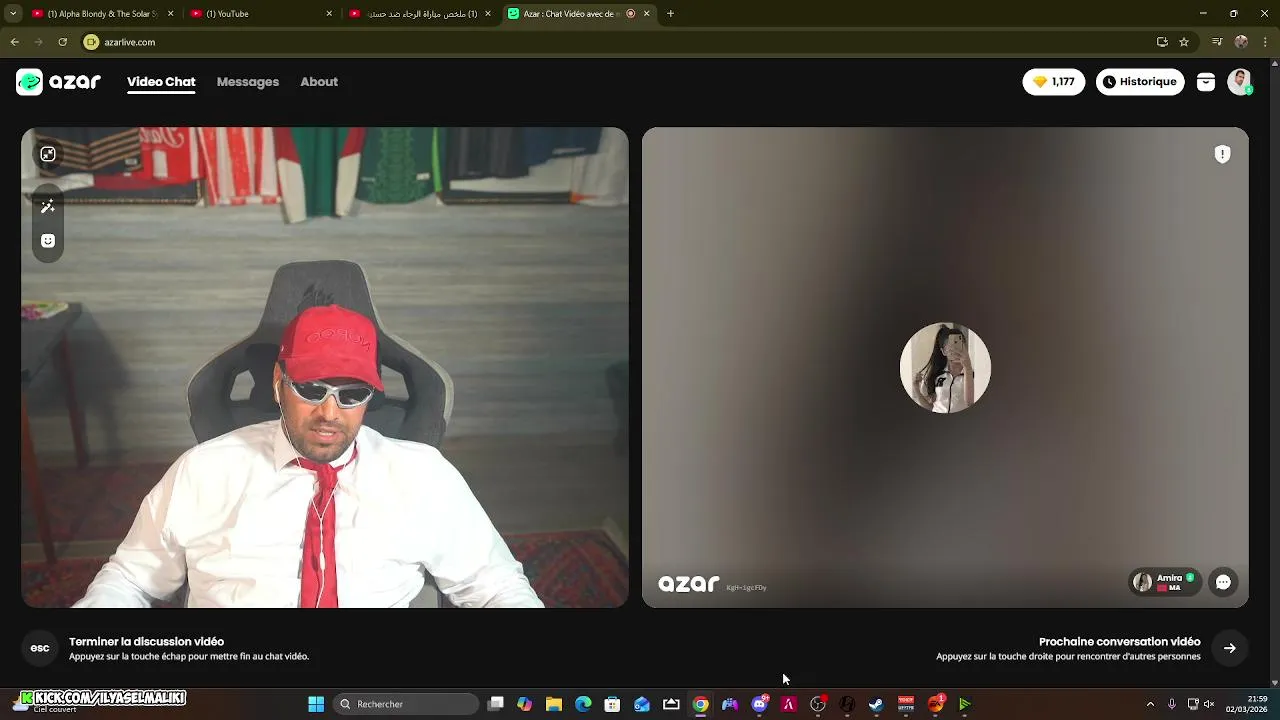Image resolution: width=1280 pixels, height=720 pixels.
Task: Open the chat message bubble
Action: [1223, 582]
